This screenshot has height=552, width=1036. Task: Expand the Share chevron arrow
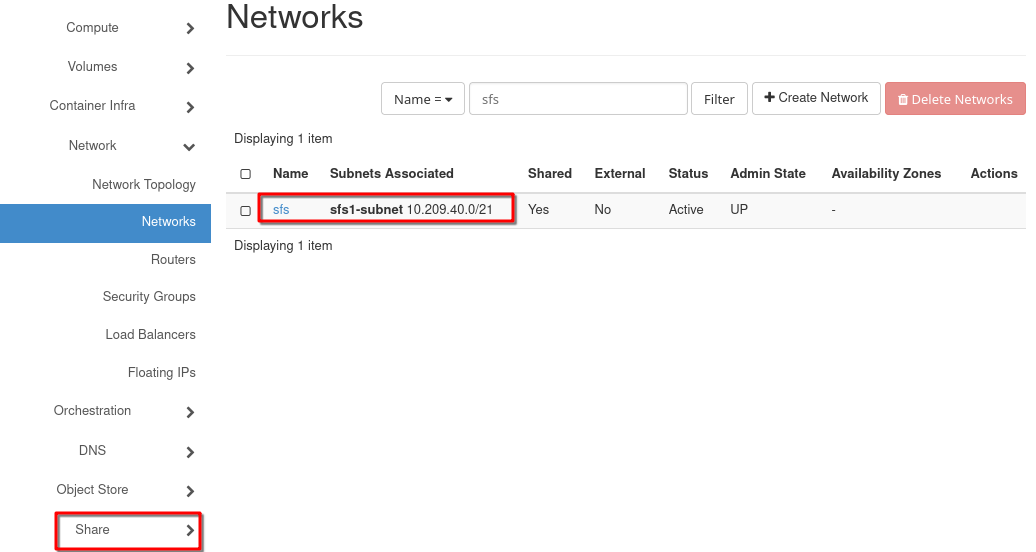tap(190, 530)
